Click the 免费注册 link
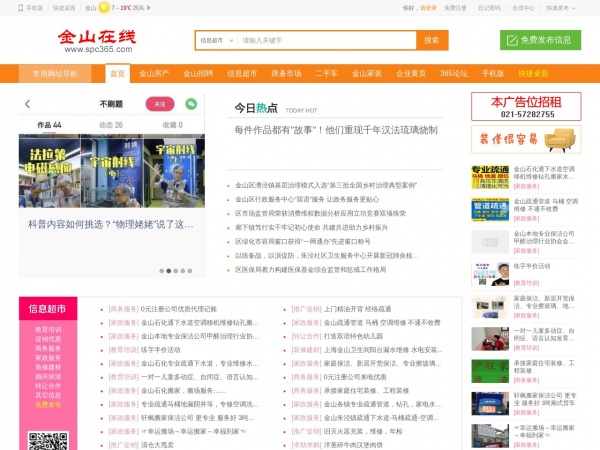The width and height of the screenshot is (600, 450). (x=455, y=7)
